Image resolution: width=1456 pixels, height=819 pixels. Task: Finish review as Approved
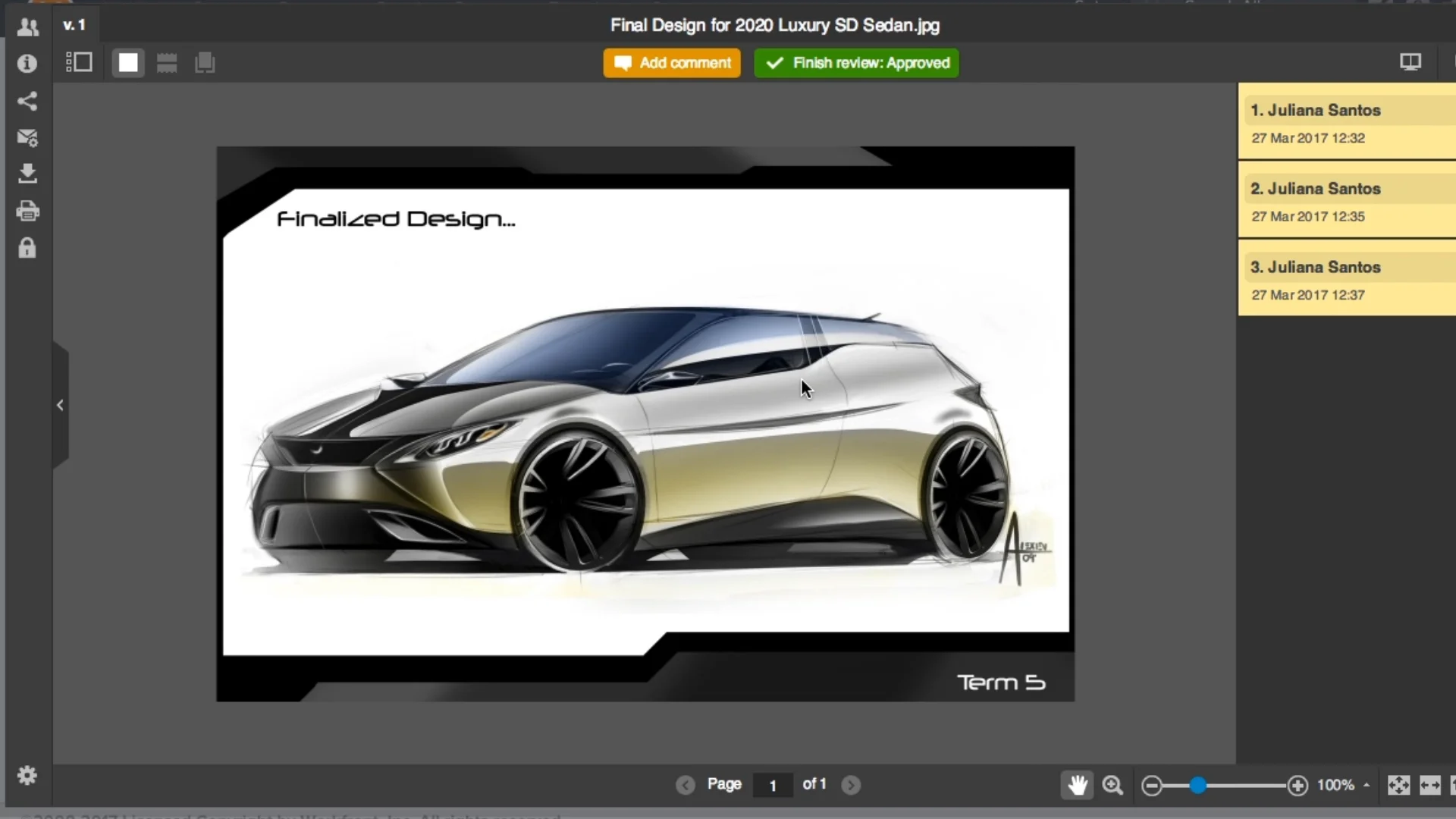[x=857, y=63]
